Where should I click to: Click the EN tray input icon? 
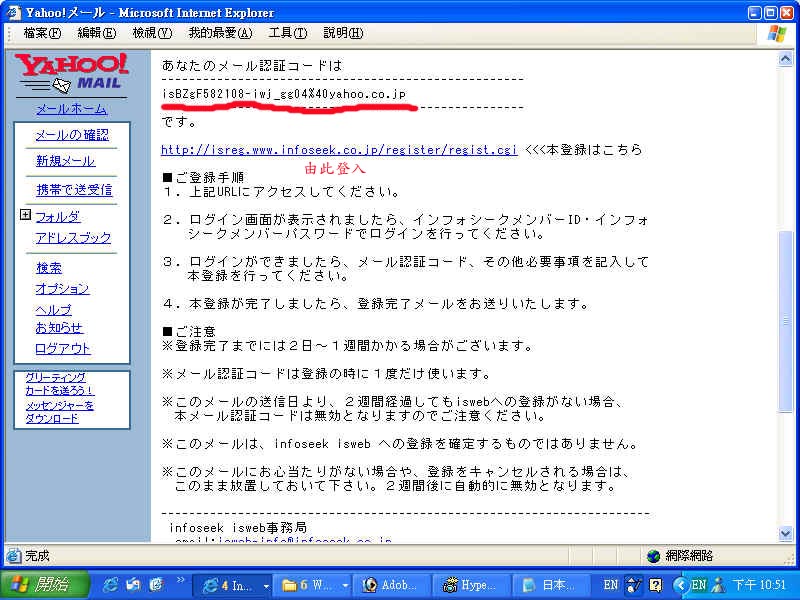[698, 585]
